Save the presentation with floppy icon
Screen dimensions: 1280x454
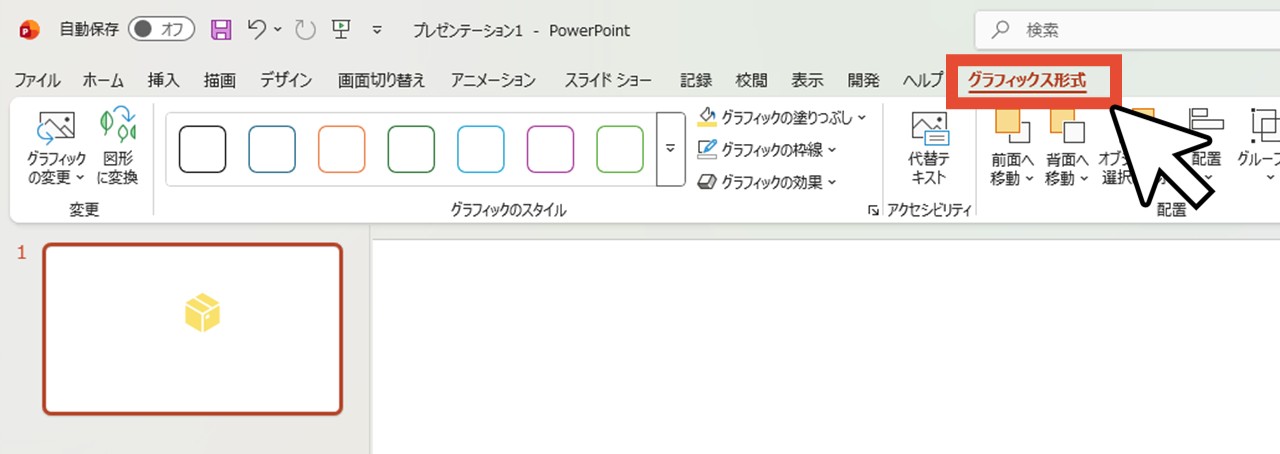(x=221, y=30)
